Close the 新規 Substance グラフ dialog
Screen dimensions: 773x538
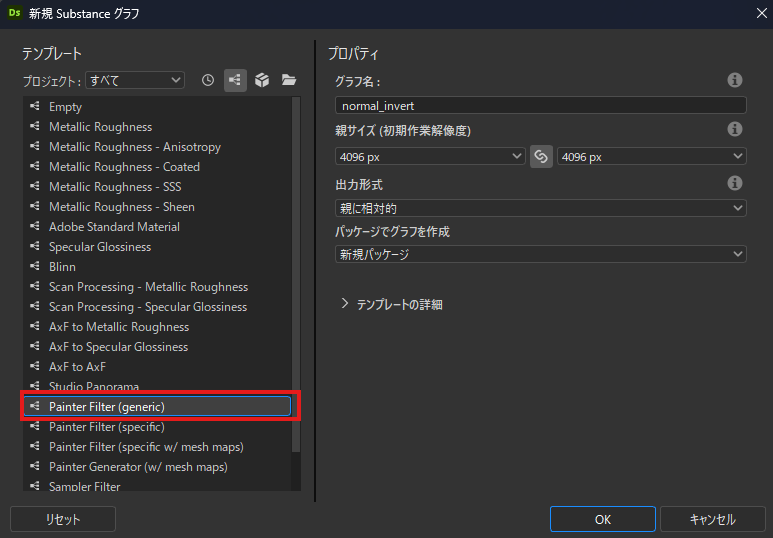coord(761,13)
